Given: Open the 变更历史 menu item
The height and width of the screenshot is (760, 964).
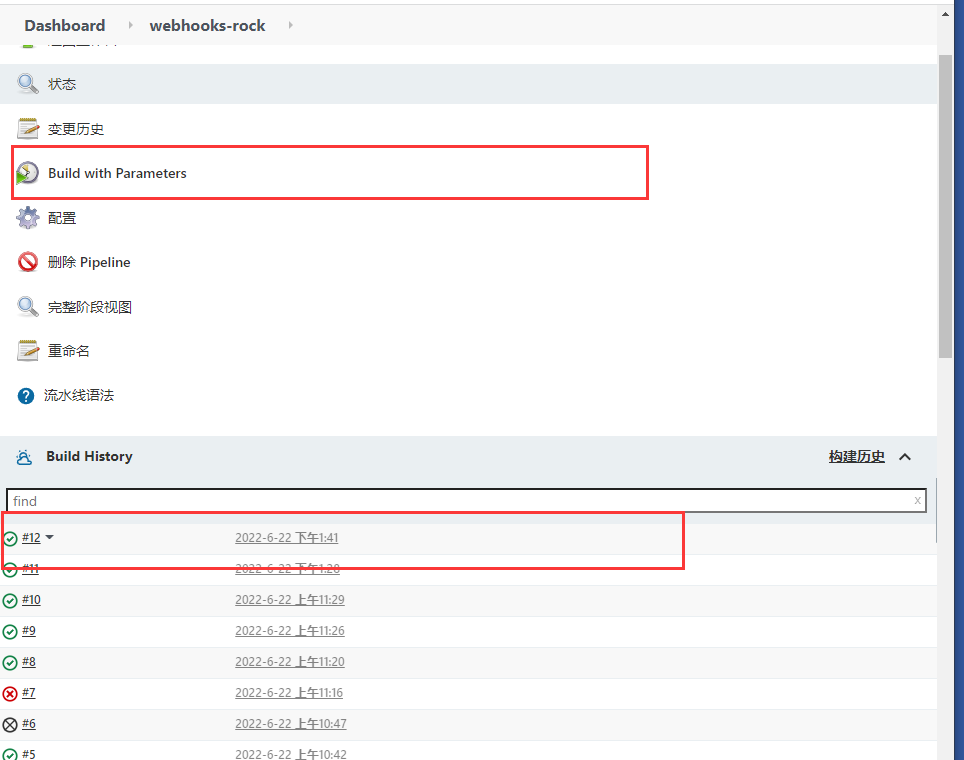Looking at the screenshot, I should (x=76, y=129).
